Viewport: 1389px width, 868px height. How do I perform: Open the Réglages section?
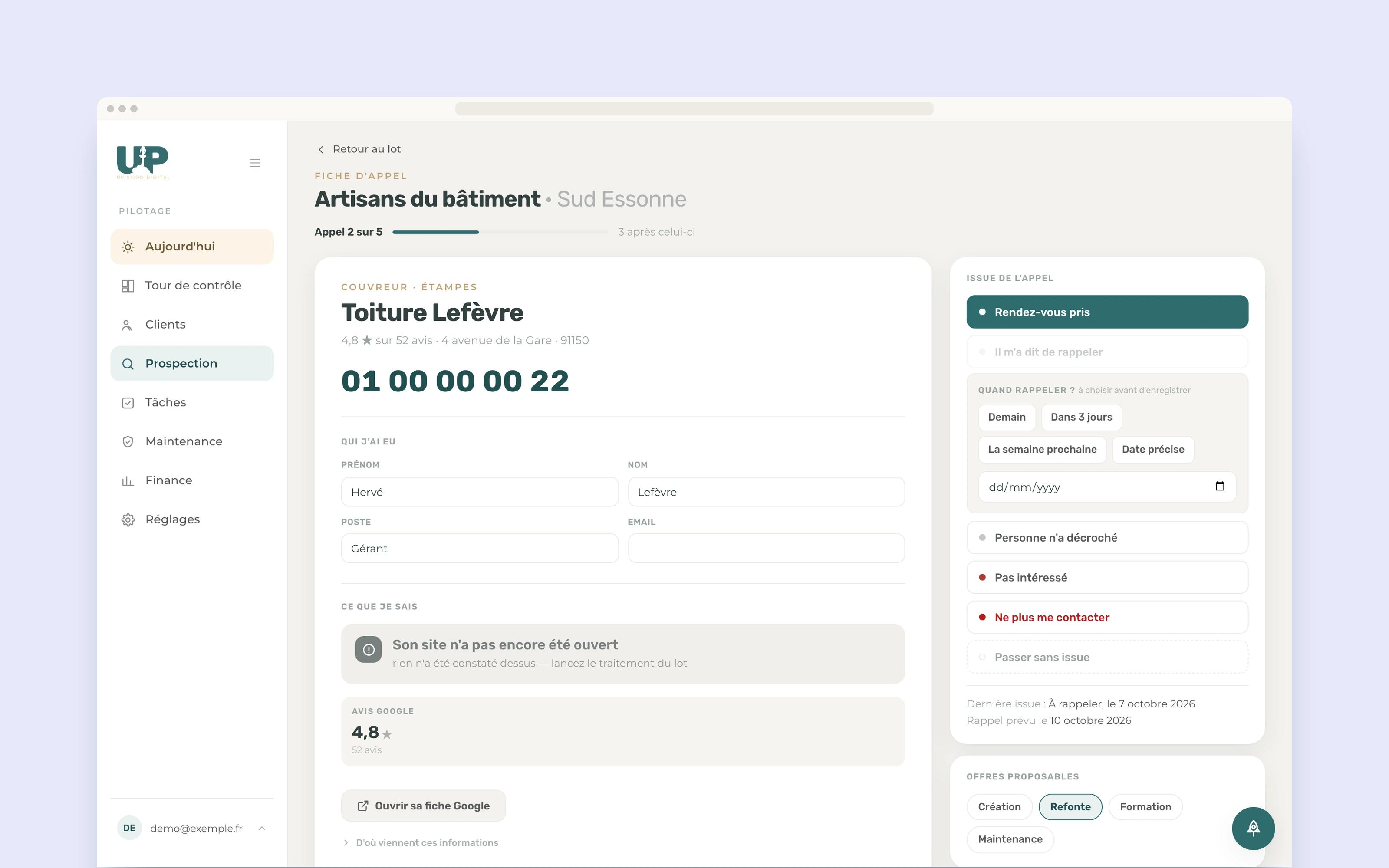click(x=192, y=520)
